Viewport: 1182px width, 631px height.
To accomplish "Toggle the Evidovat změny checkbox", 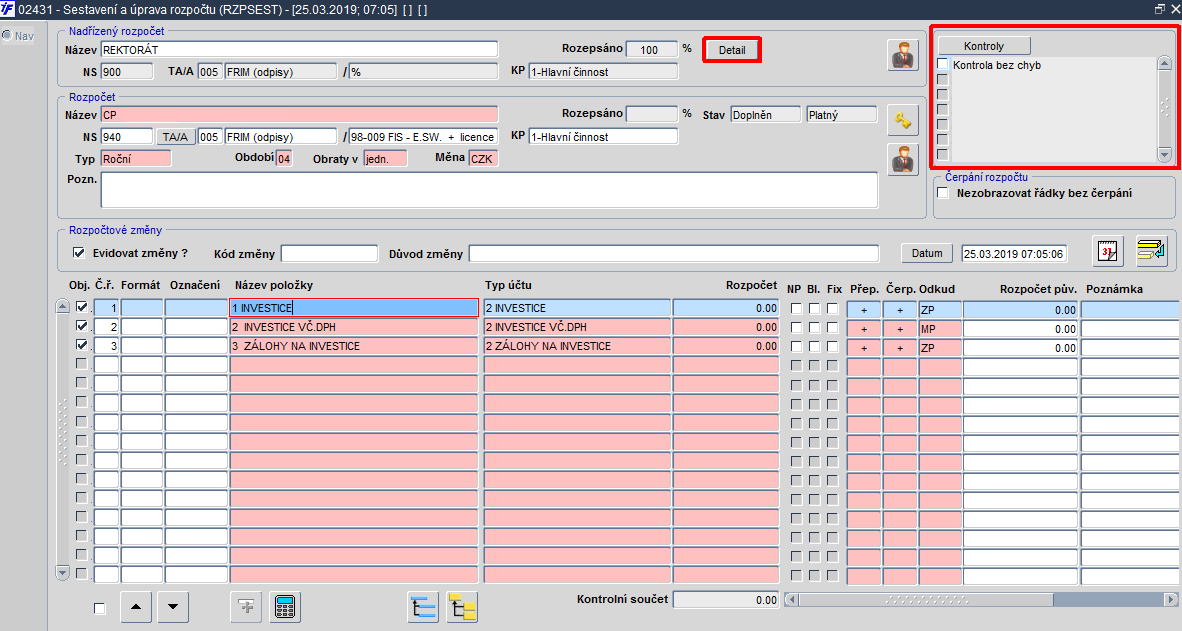I will [x=78, y=253].
